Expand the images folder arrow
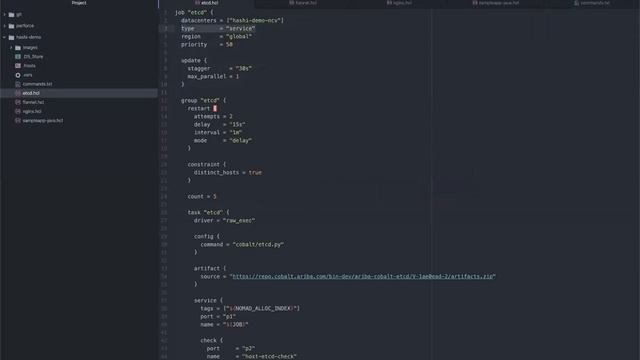 click(x=11, y=47)
